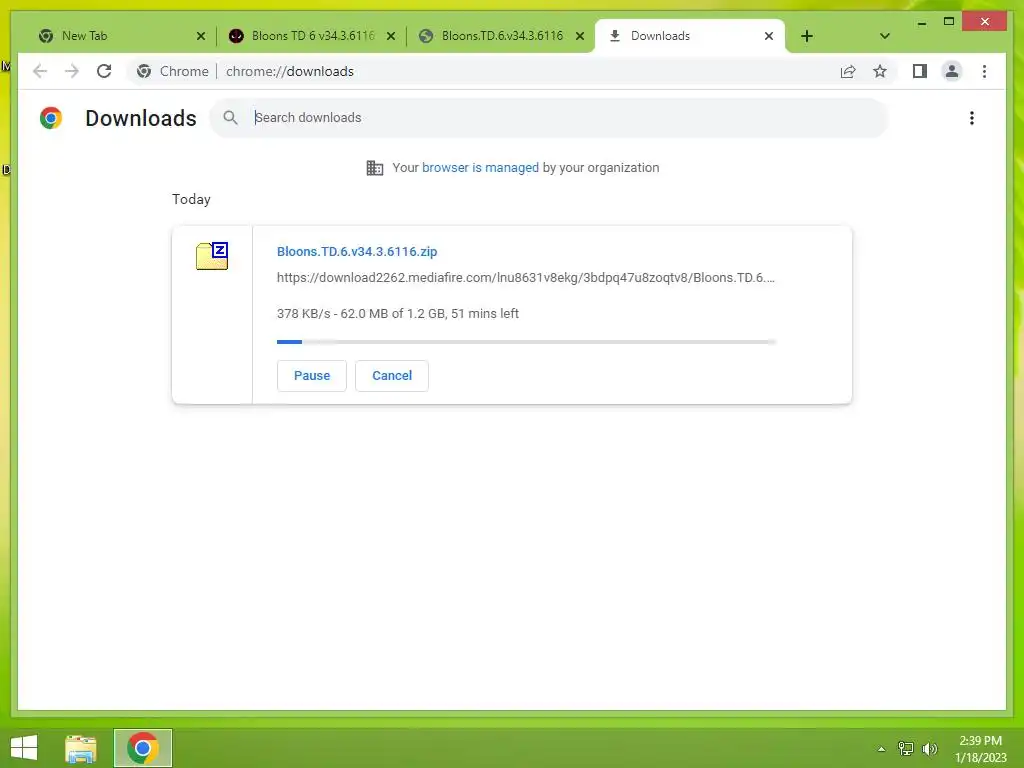This screenshot has height=768, width=1024.
Task: Open Downloads page more actions menu
Action: tap(972, 118)
